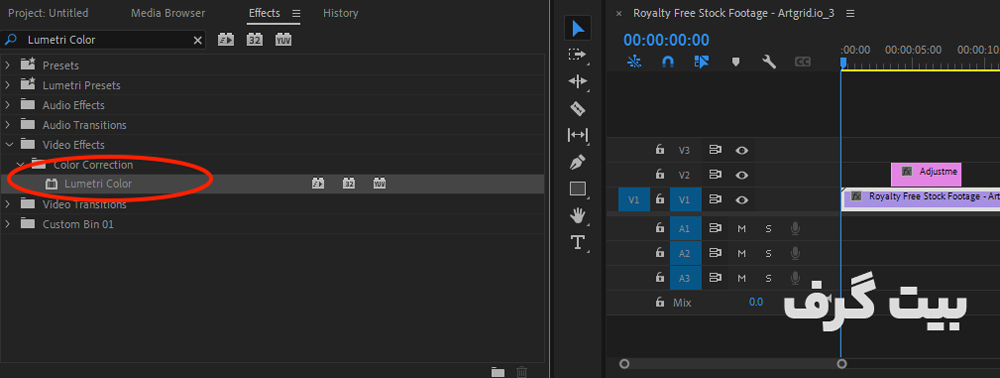Viewport: 1000px width, 378px height.
Task: Toggle V1 track output eye
Action: 742,200
